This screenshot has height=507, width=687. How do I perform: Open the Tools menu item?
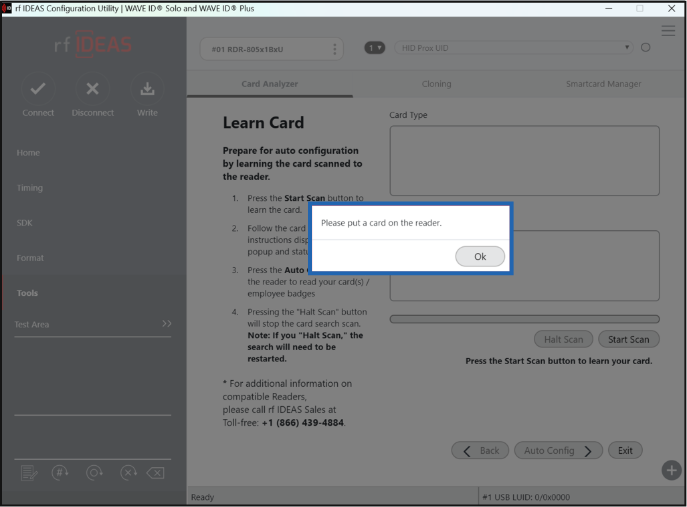click(x=27, y=293)
